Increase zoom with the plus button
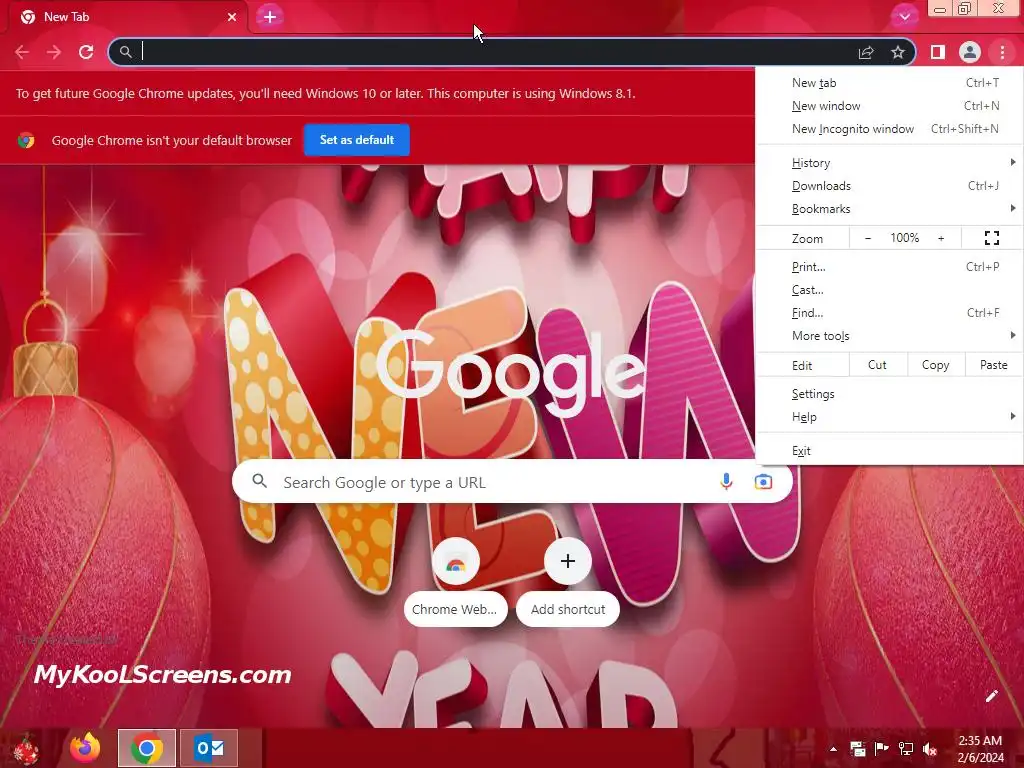1024x768 pixels. tap(941, 238)
